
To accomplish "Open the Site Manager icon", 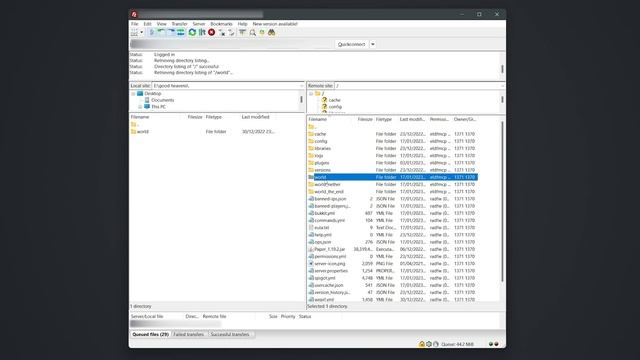I will point(134,33).
